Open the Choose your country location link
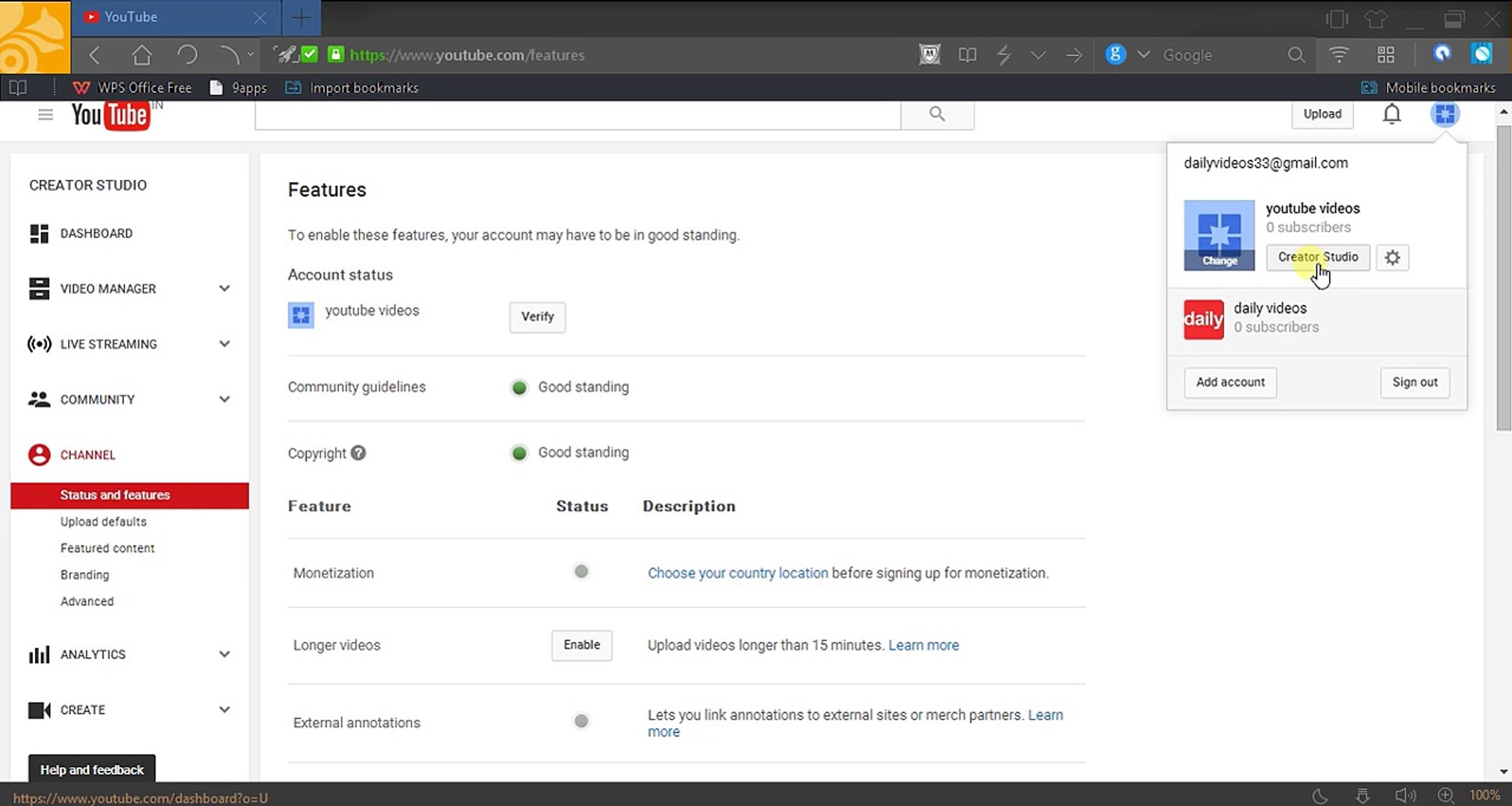This screenshot has width=1512, height=806. (x=737, y=573)
